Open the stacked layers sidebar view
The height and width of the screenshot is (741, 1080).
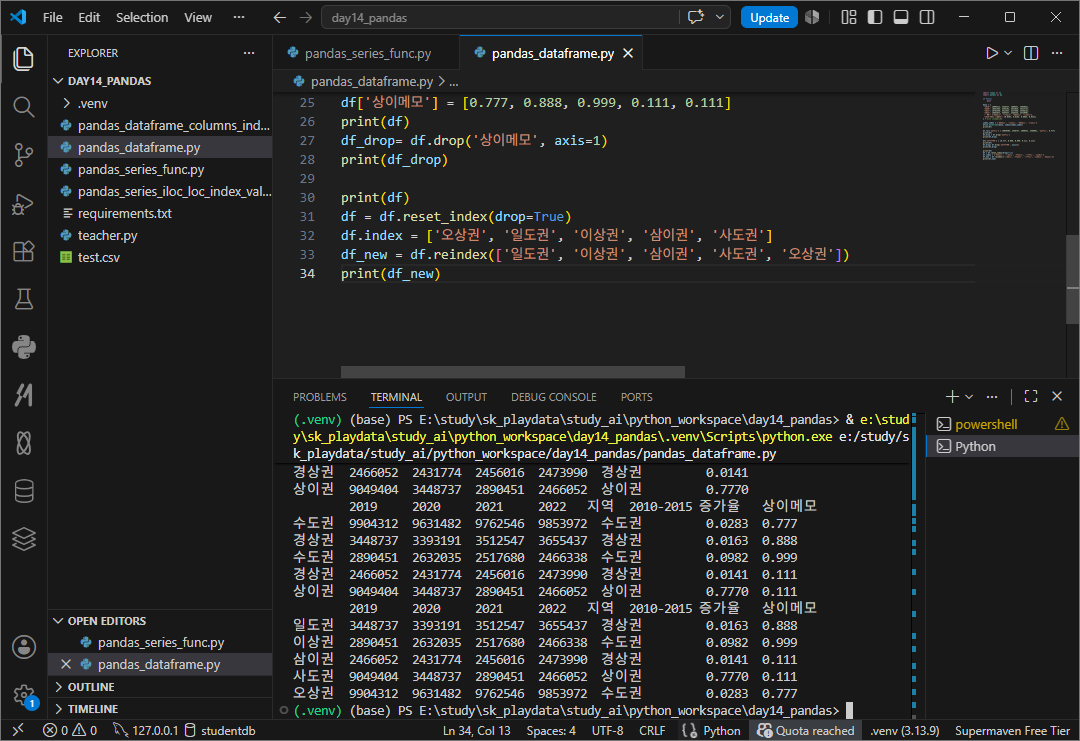(23, 539)
